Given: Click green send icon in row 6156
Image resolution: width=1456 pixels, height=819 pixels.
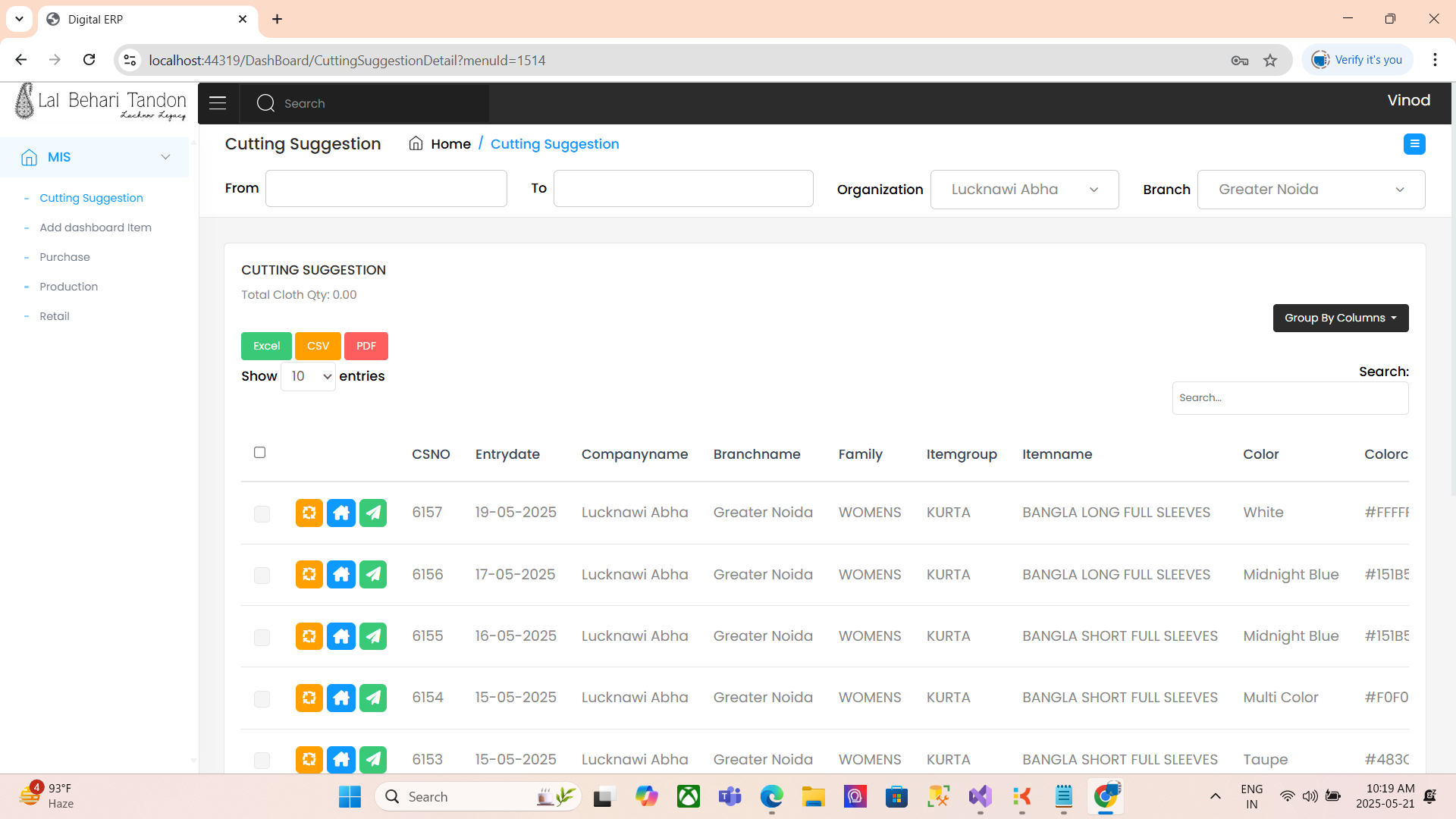Looking at the screenshot, I should tap(373, 575).
